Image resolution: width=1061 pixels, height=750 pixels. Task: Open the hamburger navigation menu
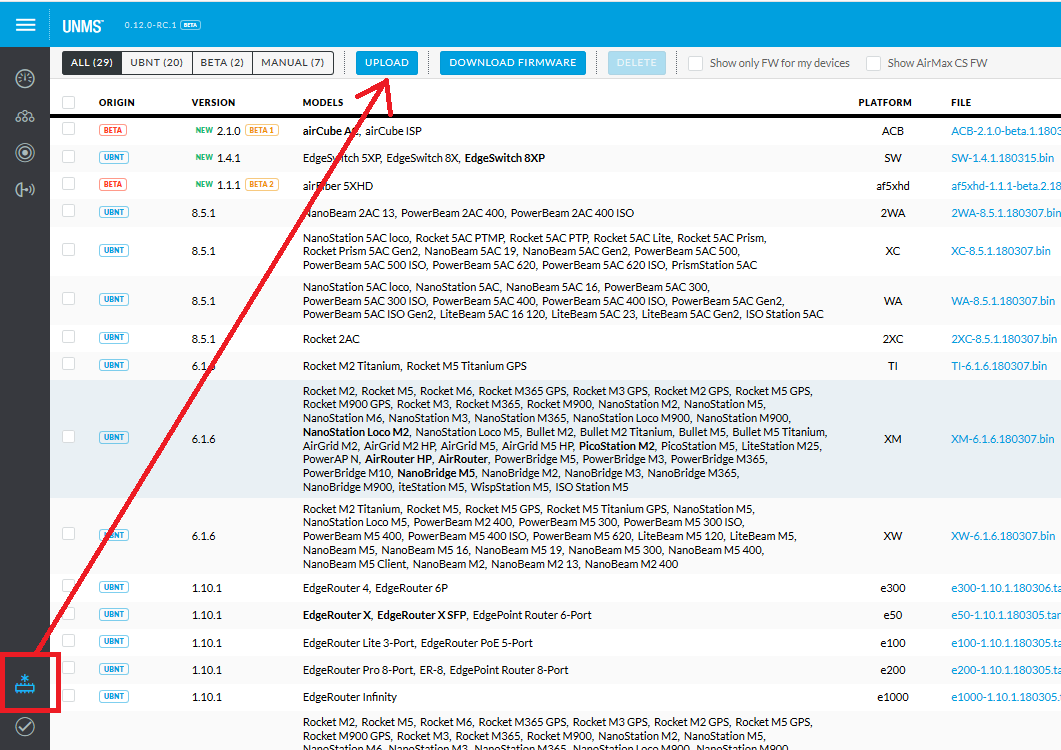click(25, 24)
